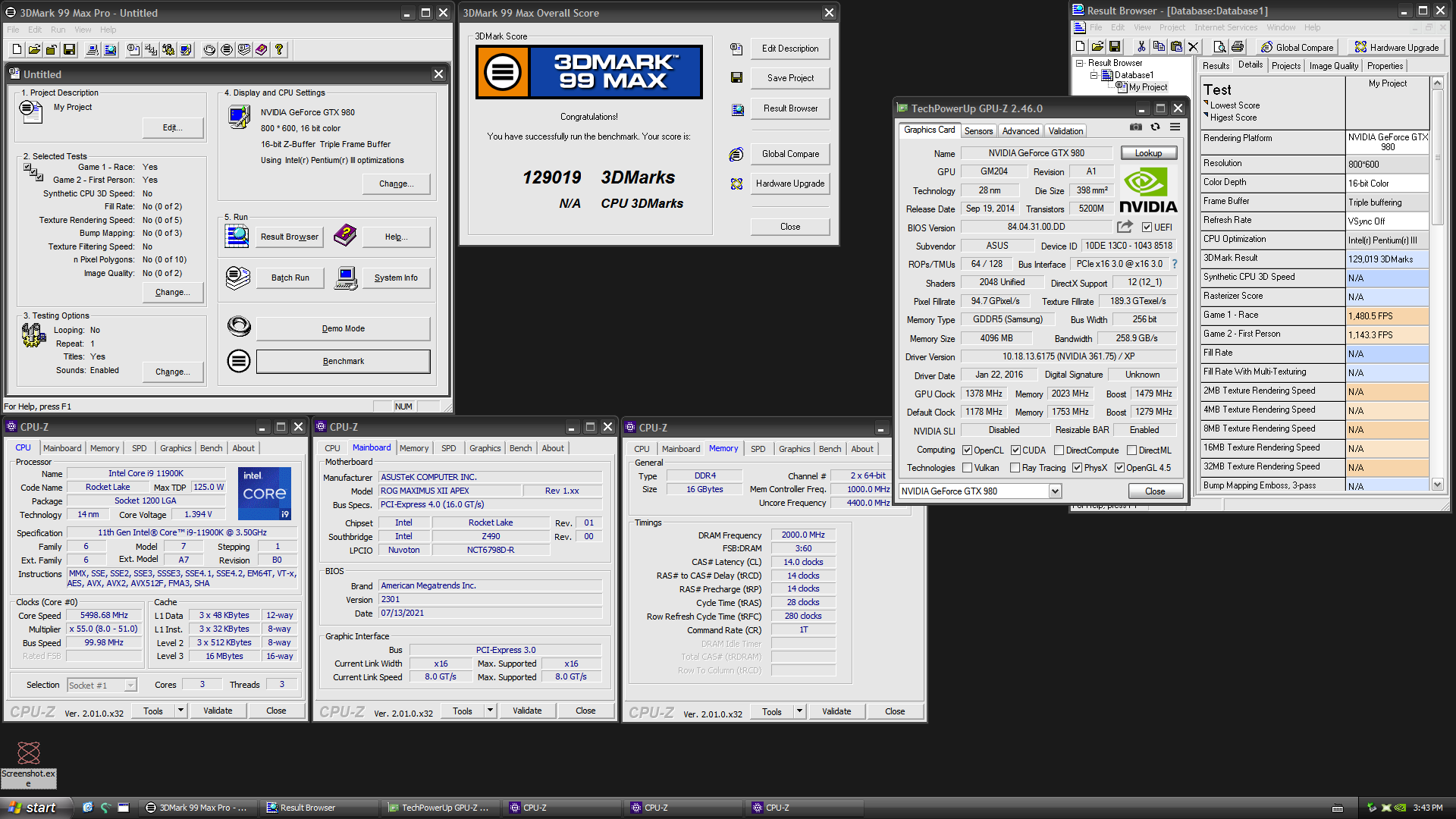Click the Delete X icon in Result Browser toolbar
This screenshot has height=819, width=1456.
point(1193,47)
